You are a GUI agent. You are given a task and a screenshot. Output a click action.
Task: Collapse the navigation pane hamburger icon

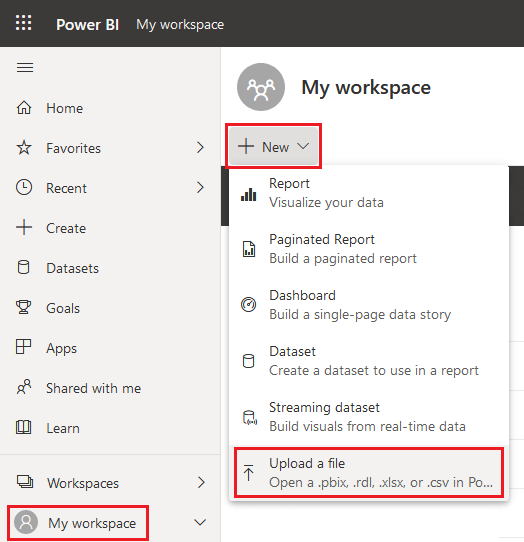pyautogui.click(x=25, y=67)
